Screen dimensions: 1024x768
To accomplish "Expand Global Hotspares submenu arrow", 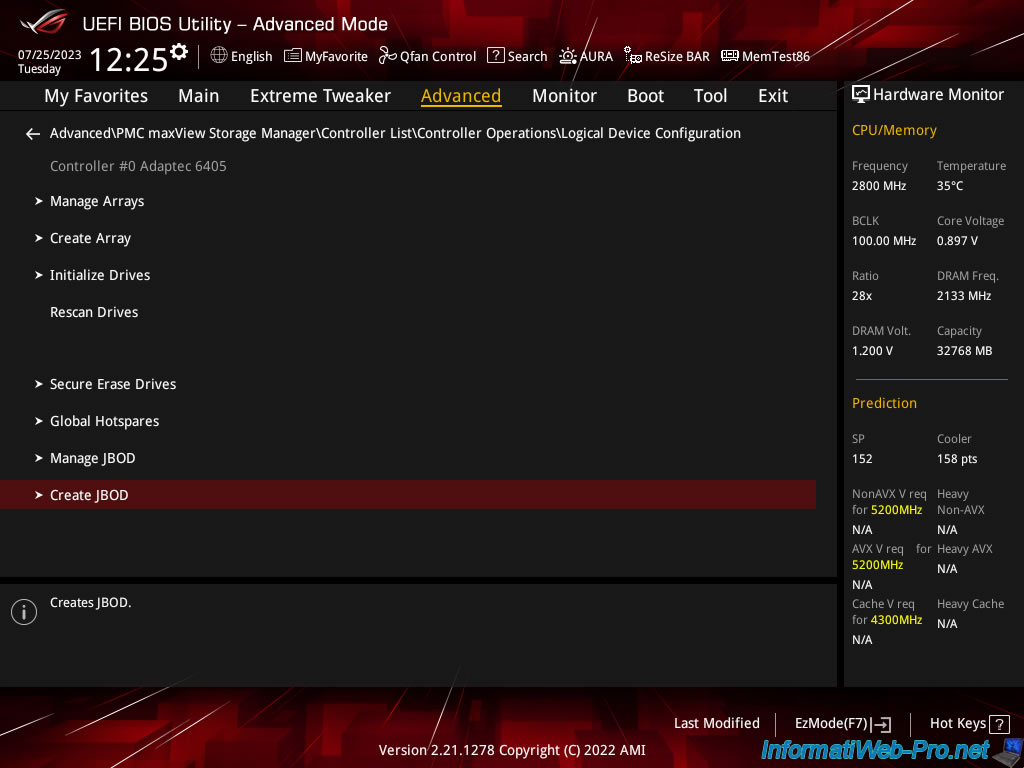I will 39,421.
